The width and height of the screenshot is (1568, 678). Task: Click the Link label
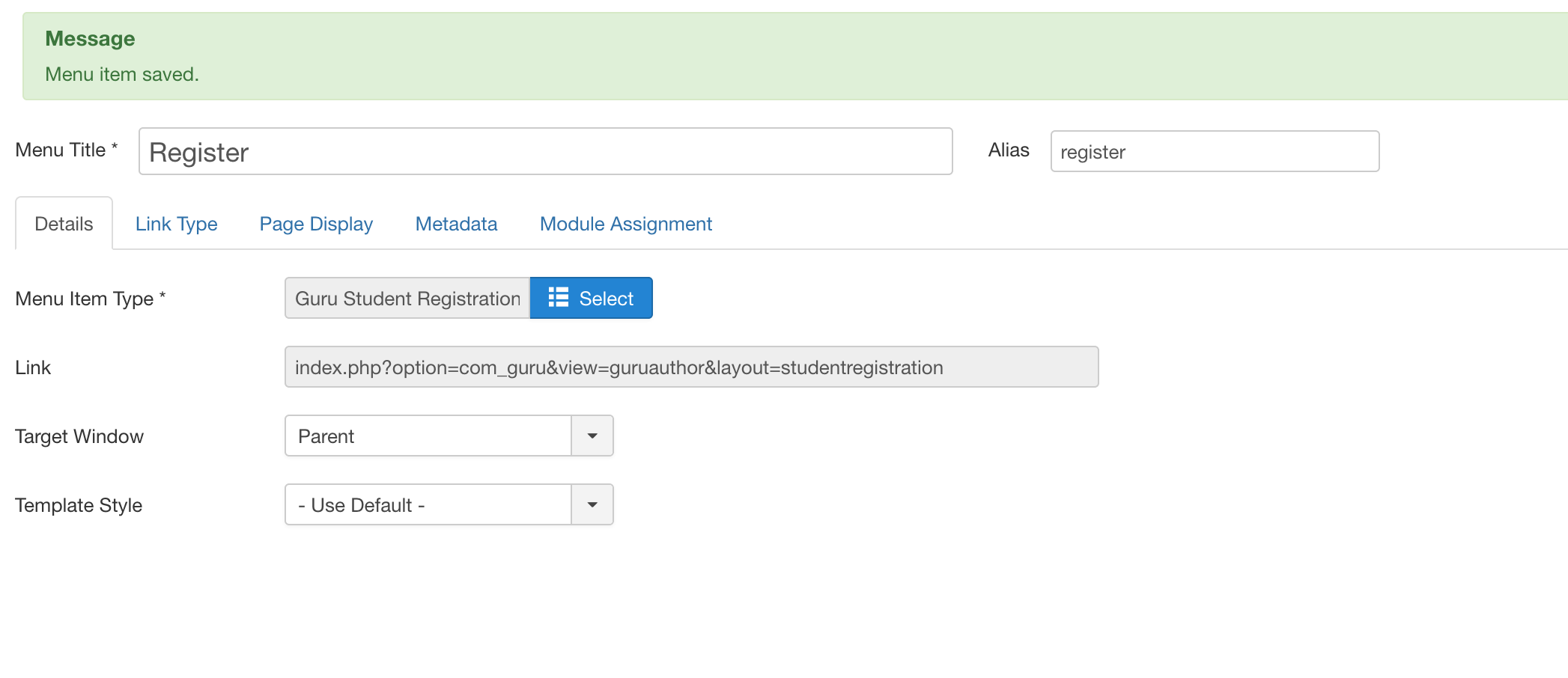(x=33, y=367)
